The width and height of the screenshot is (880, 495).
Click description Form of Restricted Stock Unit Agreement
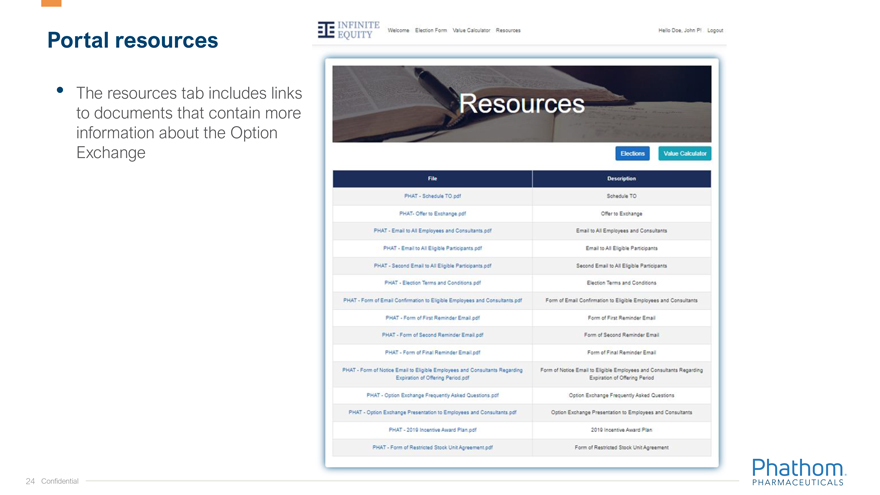621,447
